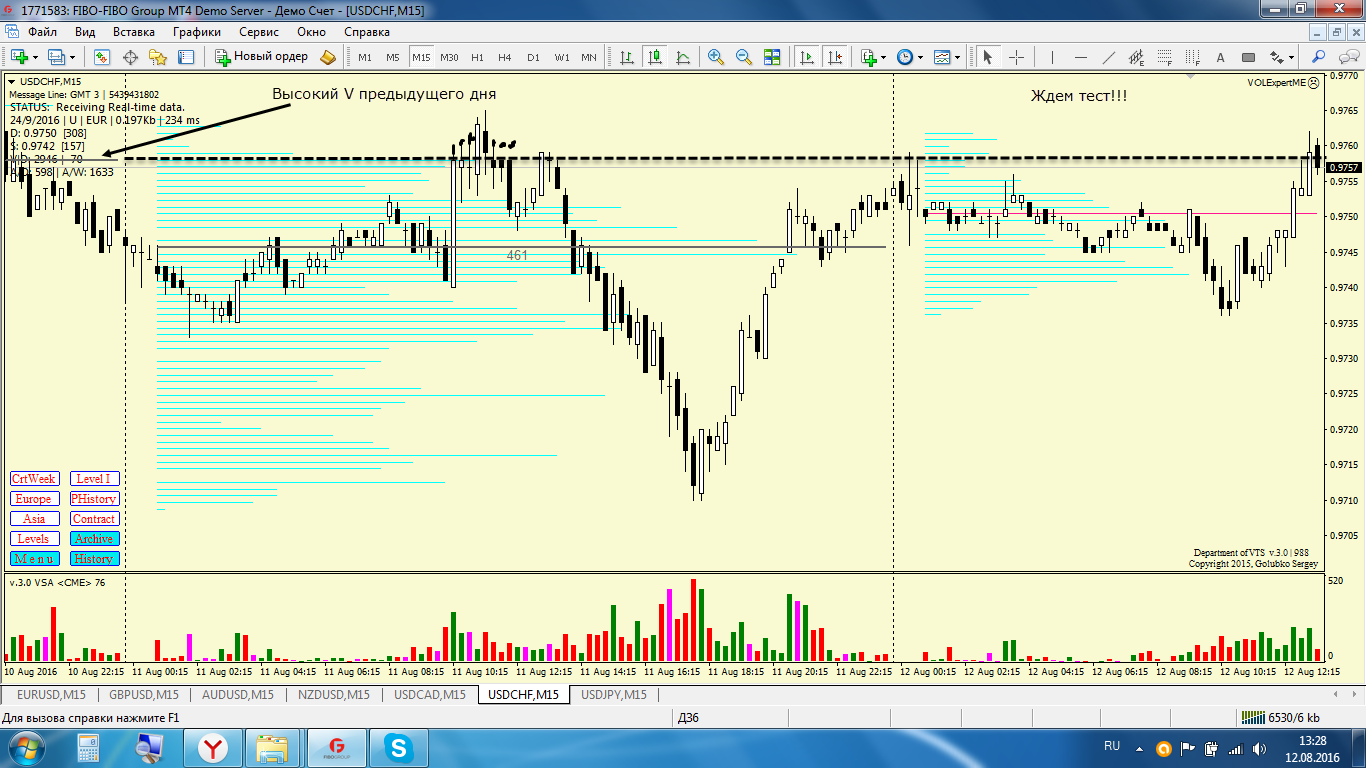This screenshot has height=768, width=1366.
Task: Click the Новый ордер button
Action: coord(263,57)
